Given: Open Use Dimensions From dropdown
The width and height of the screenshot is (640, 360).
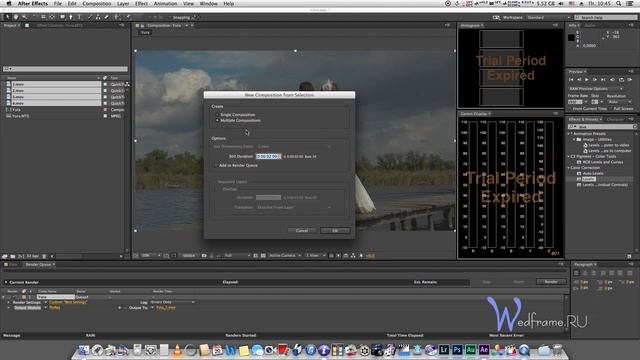Looking at the screenshot, I should [x=294, y=146].
